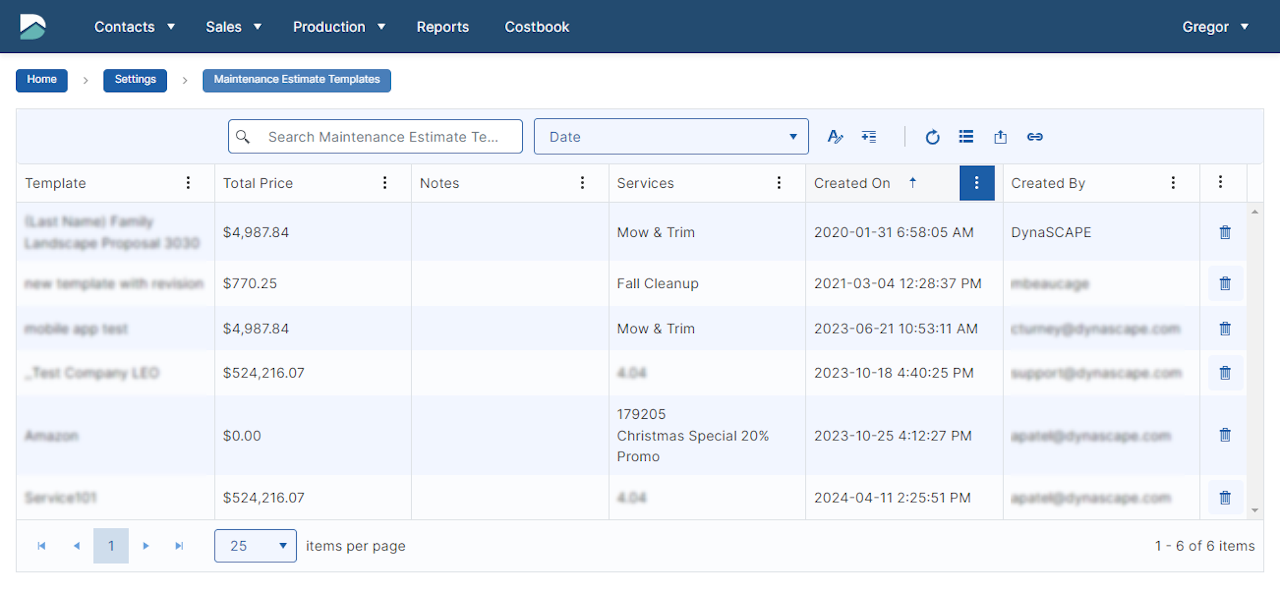The height and width of the screenshot is (594, 1280).
Task: Expand the Sales menu
Action: pyautogui.click(x=234, y=27)
